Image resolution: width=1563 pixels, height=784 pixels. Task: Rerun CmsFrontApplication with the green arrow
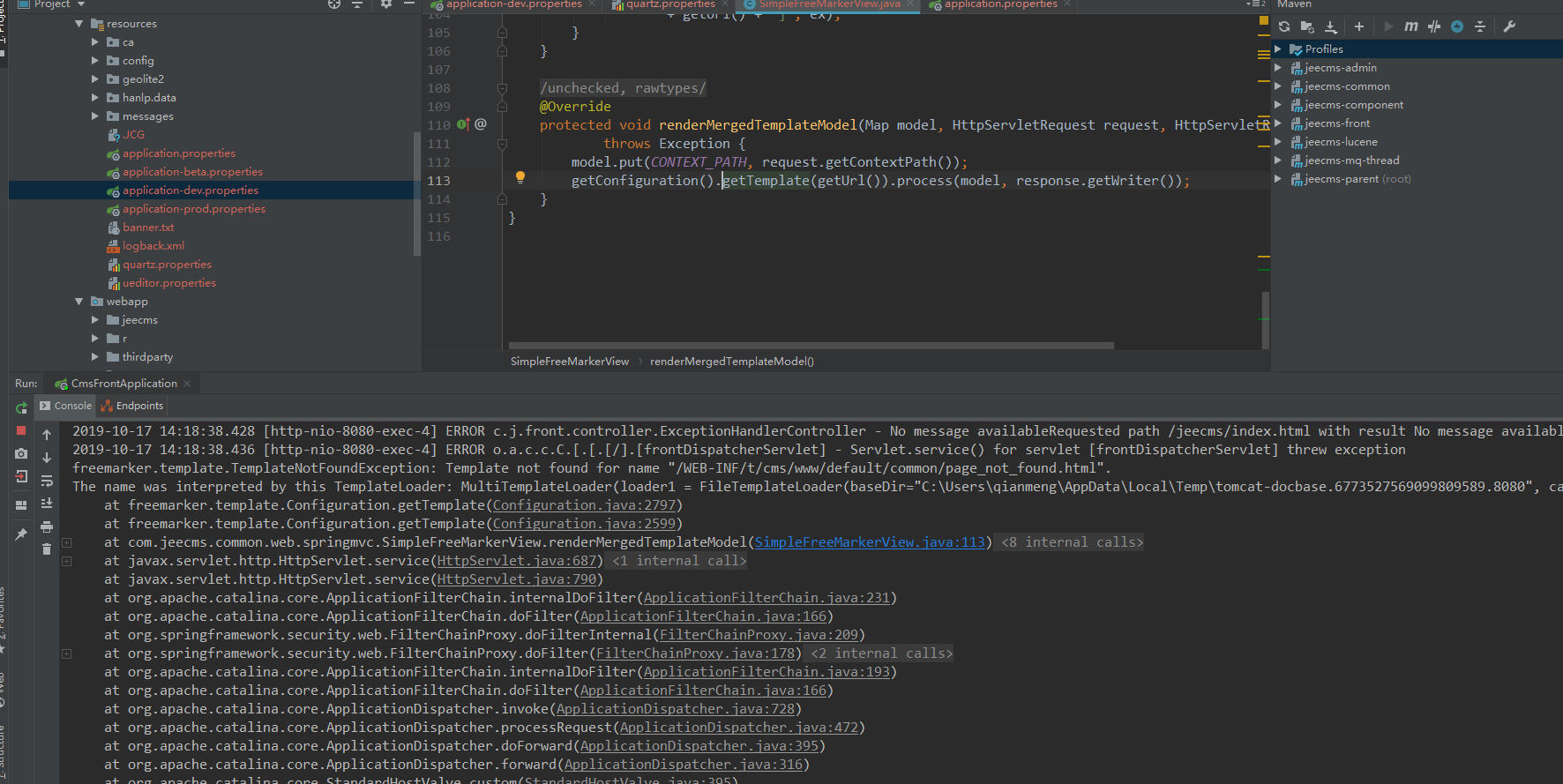(21, 407)
